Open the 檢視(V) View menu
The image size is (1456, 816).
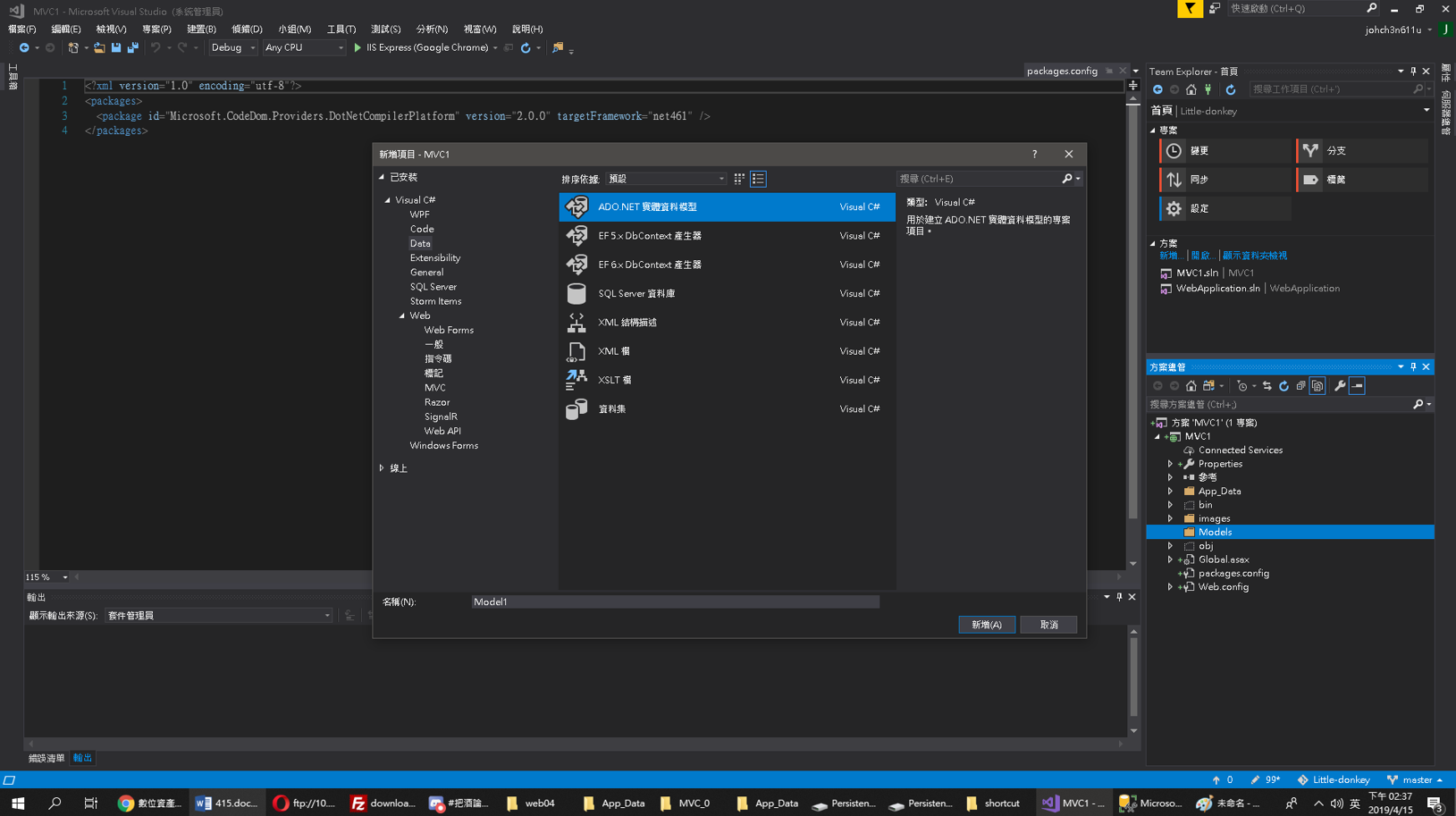[x=111, y=29]
